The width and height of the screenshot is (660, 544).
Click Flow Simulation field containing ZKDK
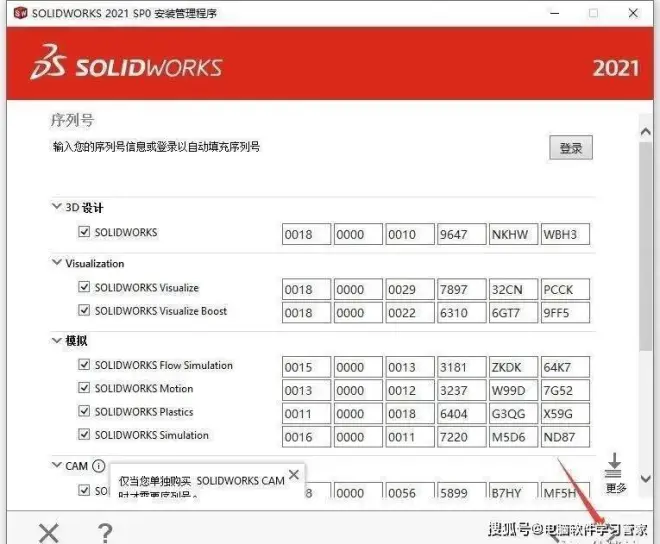(x=513, y=367)
